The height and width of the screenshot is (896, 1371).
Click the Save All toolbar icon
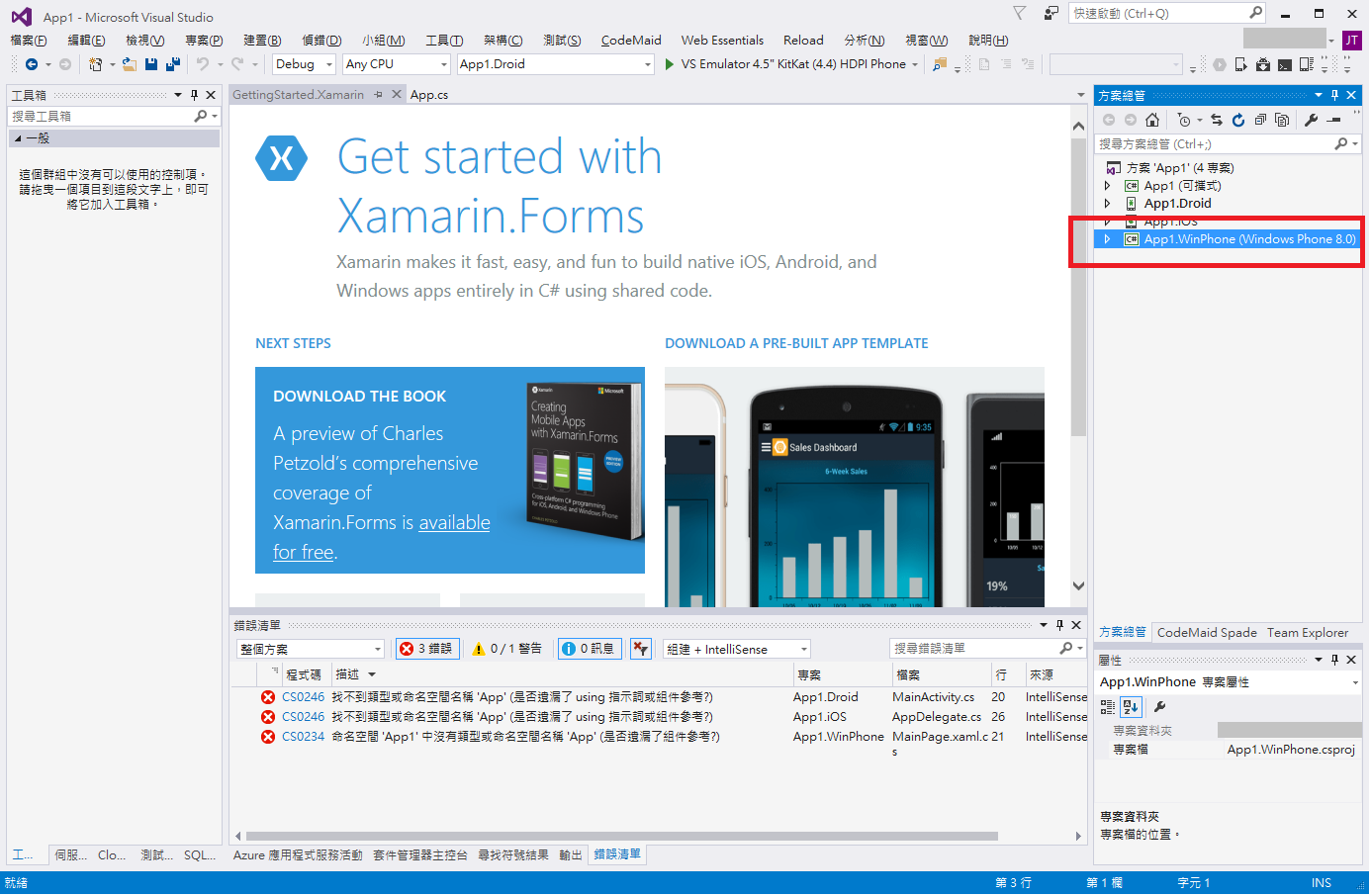173,64
